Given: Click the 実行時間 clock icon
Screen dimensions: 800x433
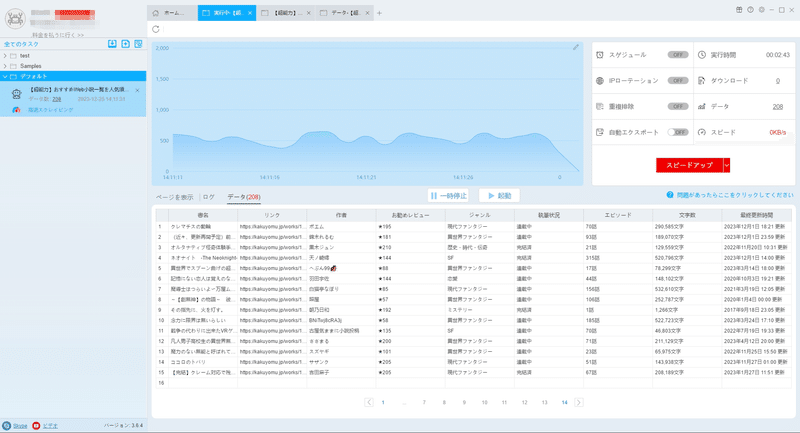Looking at the screenshot, I should (702, 55).
